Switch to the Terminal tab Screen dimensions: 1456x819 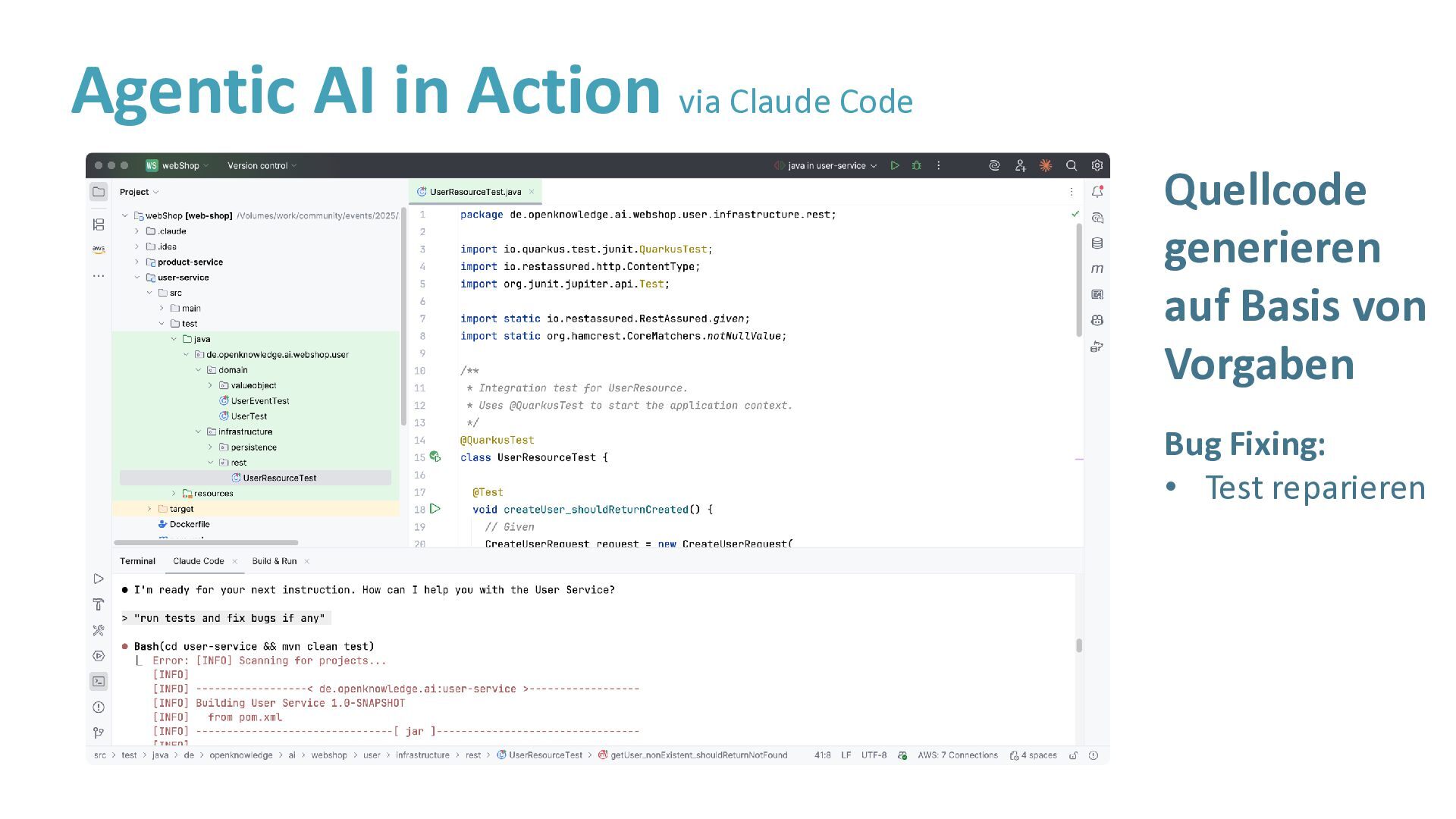(x=137, y=561)
